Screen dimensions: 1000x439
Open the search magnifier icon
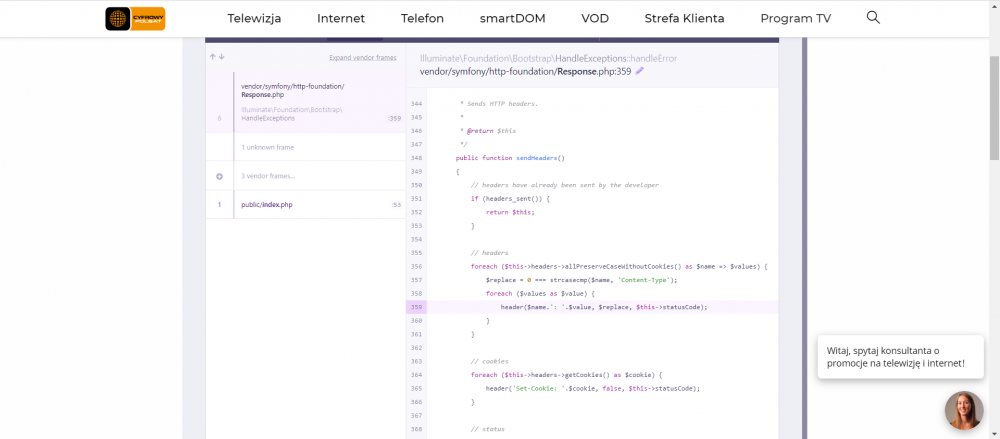click(873, 18)
